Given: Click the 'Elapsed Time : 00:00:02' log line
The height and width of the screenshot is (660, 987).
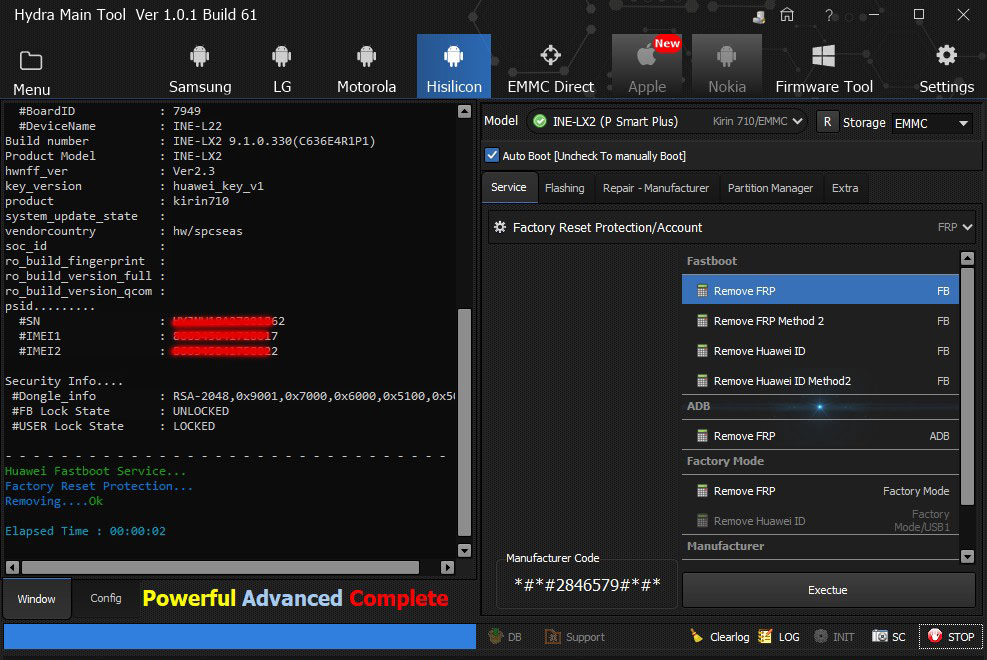Looking at the screenshot, I should point(86,531).
